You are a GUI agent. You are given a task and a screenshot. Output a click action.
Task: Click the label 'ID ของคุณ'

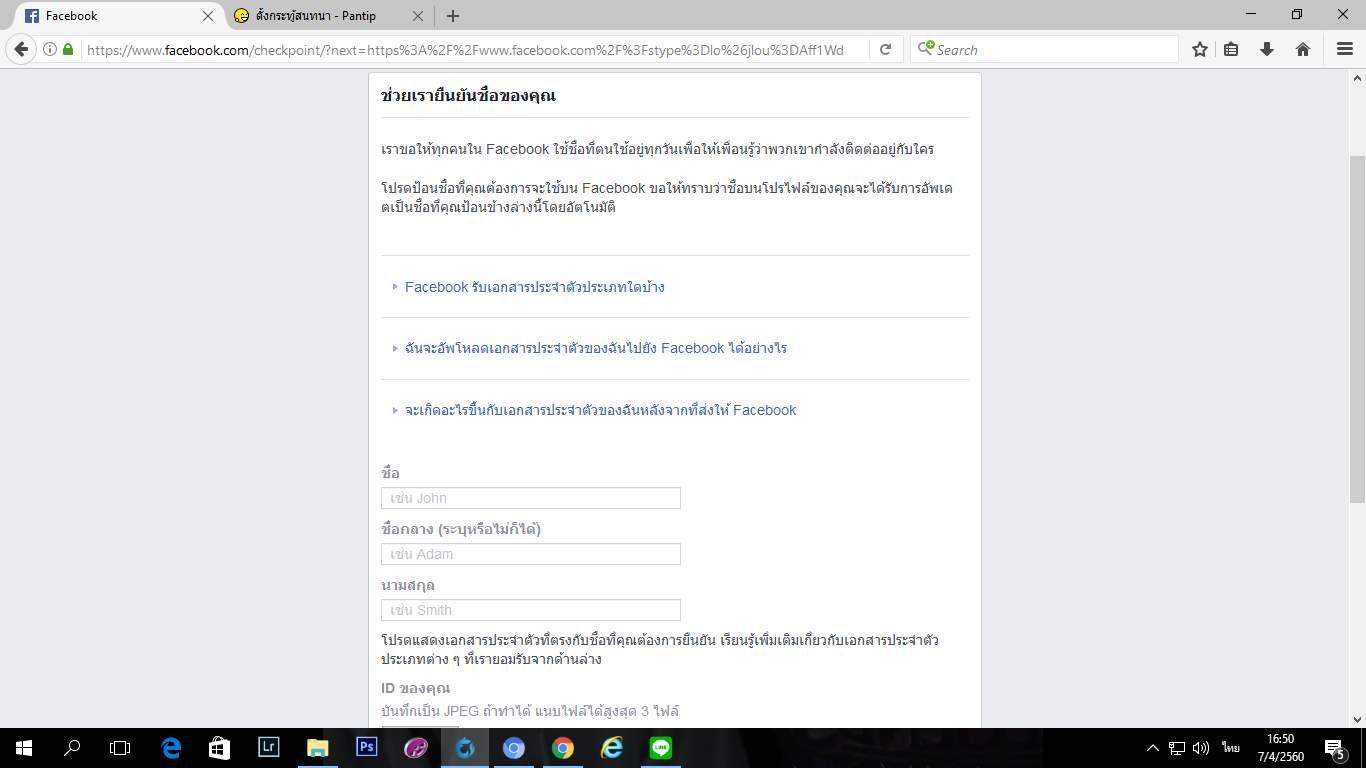click(x=416, y=688)
